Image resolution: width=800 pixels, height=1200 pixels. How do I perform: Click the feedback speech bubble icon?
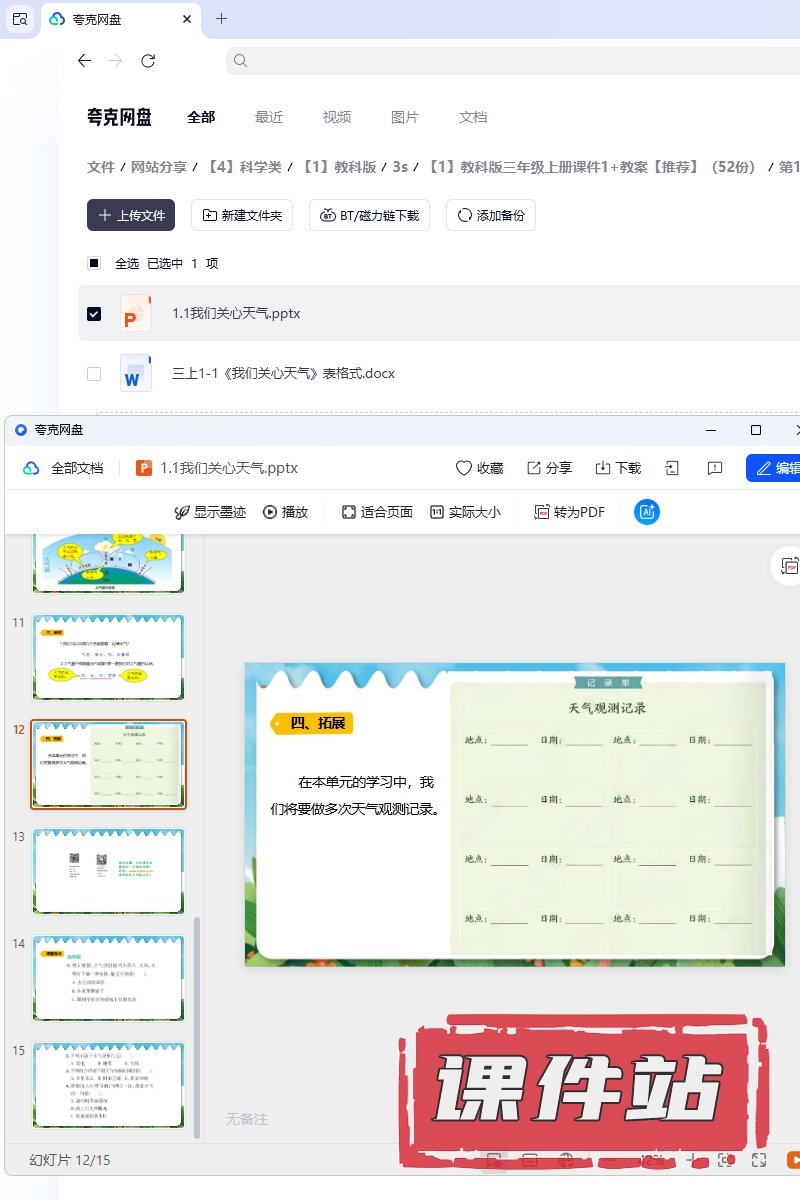click(x=714, y=468)
